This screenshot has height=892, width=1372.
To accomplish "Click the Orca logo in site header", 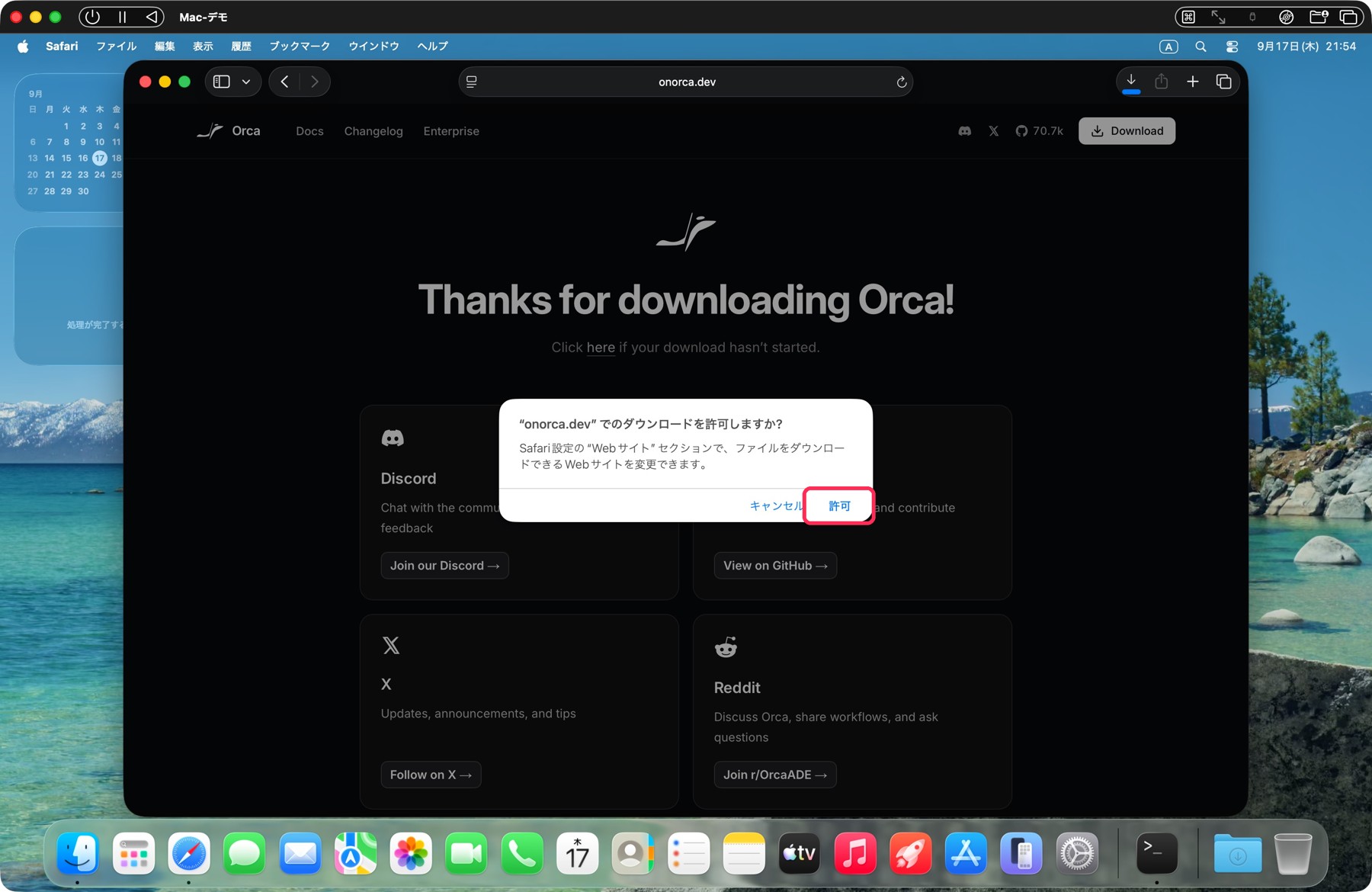I will pyautogui.click(x=229, y=131).
